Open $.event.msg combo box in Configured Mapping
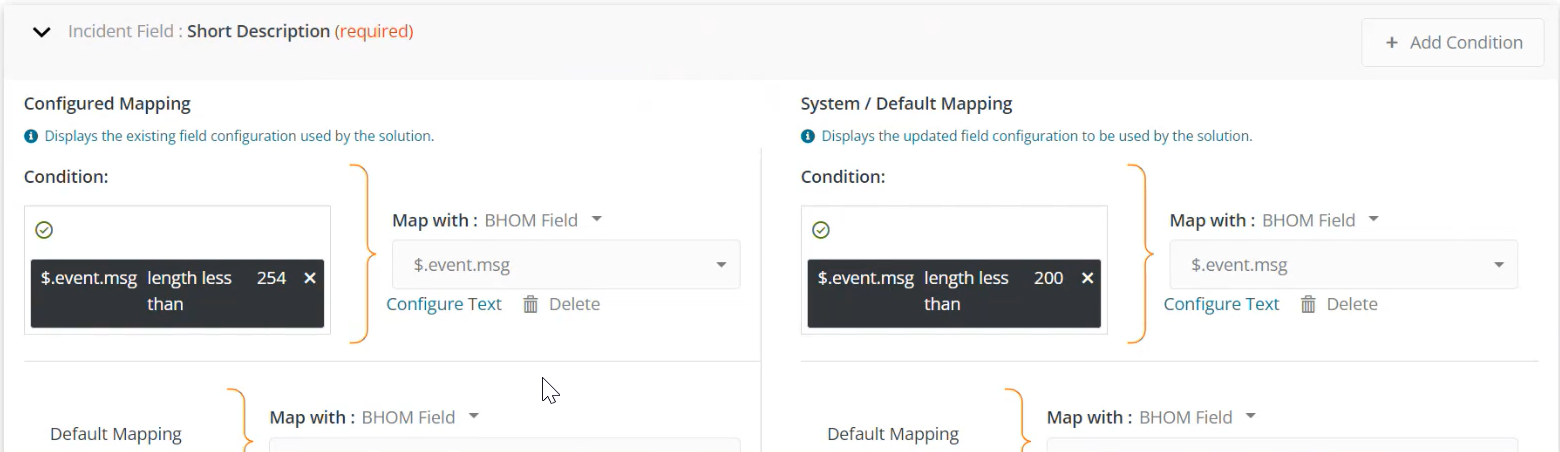This screenshot has height=452, width=1560. coord(566,265)
